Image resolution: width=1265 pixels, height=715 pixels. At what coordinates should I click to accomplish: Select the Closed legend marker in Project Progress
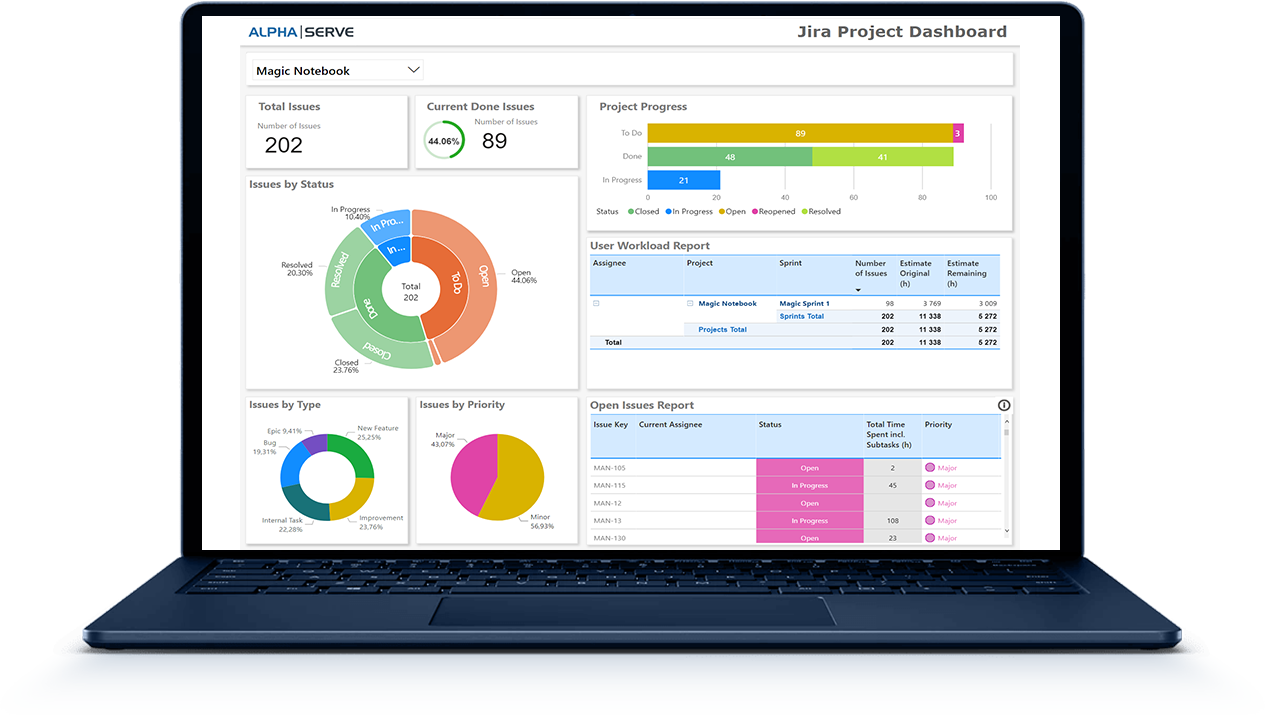[x=631, y=211]
